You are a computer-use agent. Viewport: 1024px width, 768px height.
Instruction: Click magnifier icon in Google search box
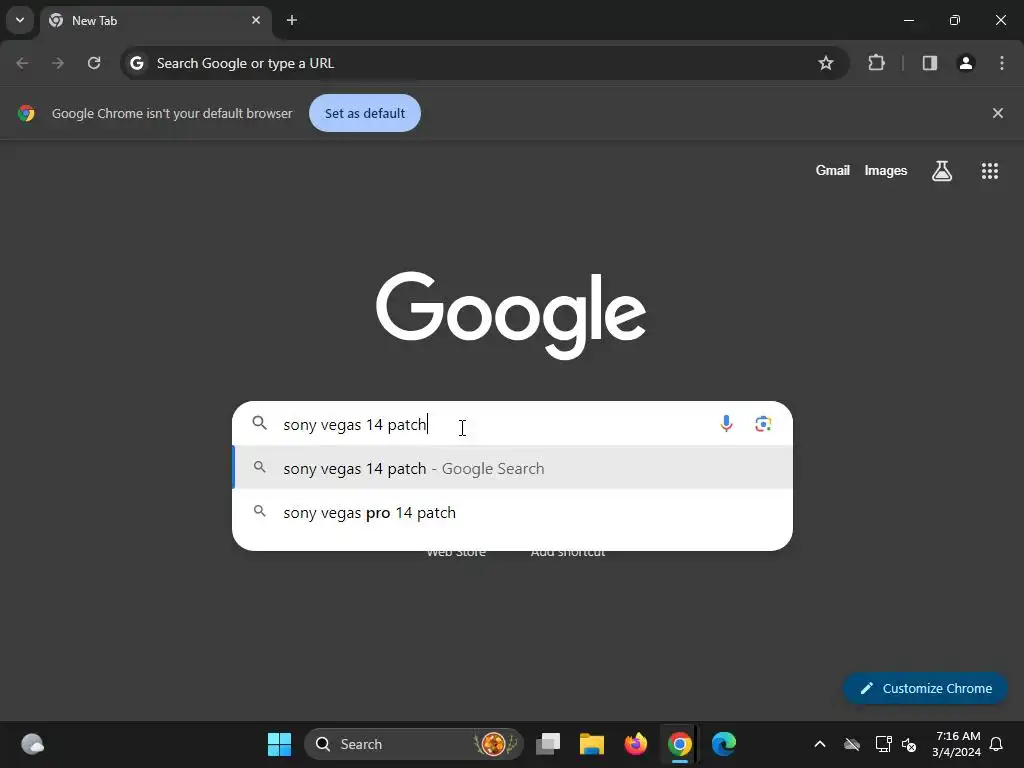259,423
